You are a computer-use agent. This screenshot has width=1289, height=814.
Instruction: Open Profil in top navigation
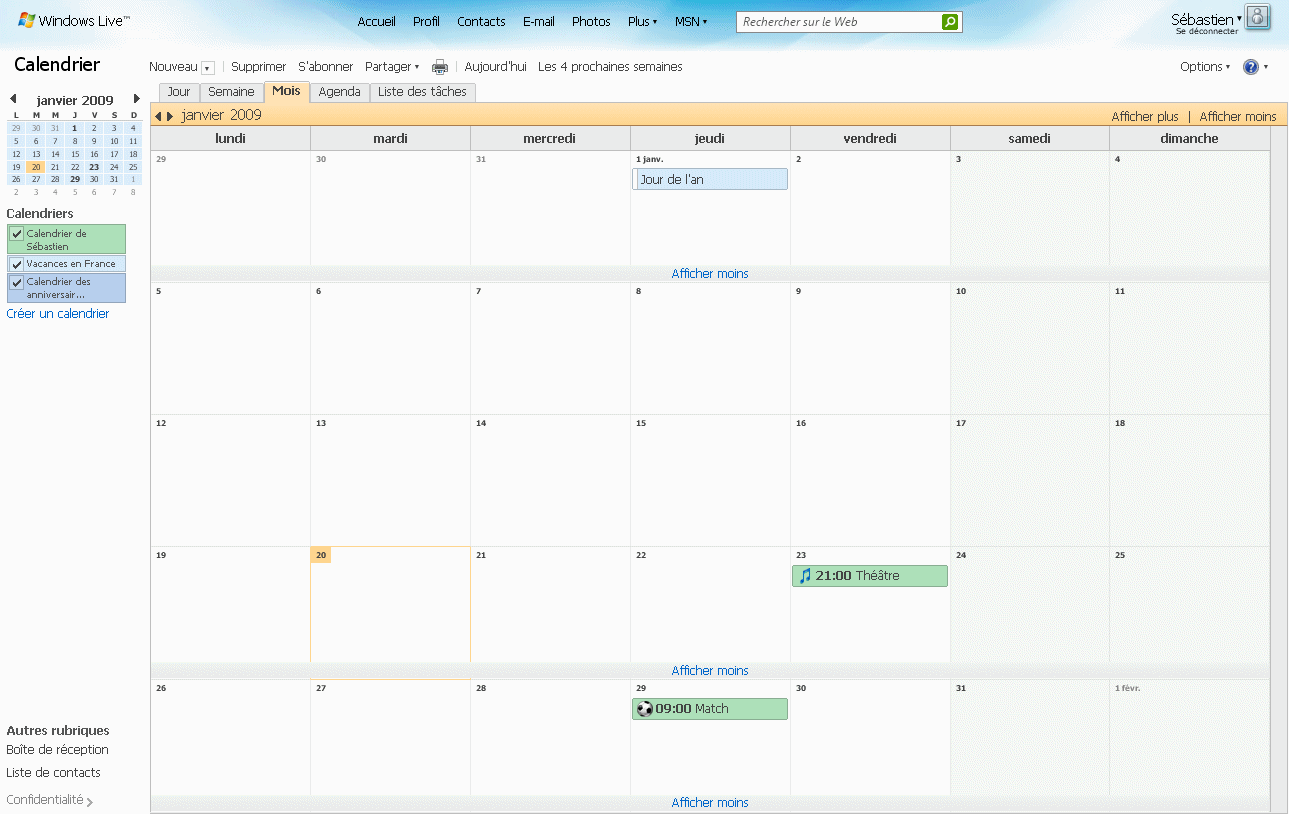click(426, 21)
